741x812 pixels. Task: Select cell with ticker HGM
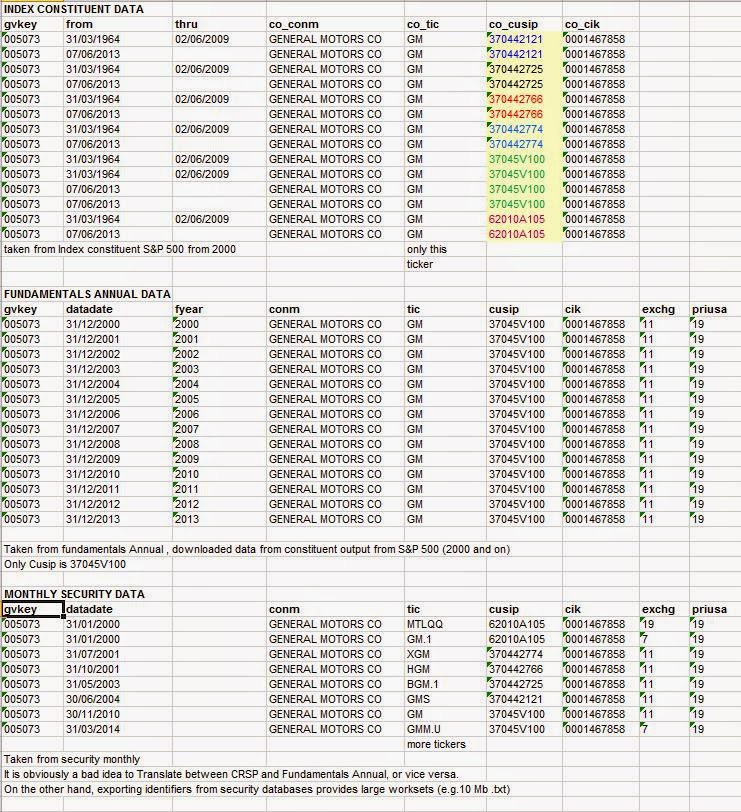445,669
